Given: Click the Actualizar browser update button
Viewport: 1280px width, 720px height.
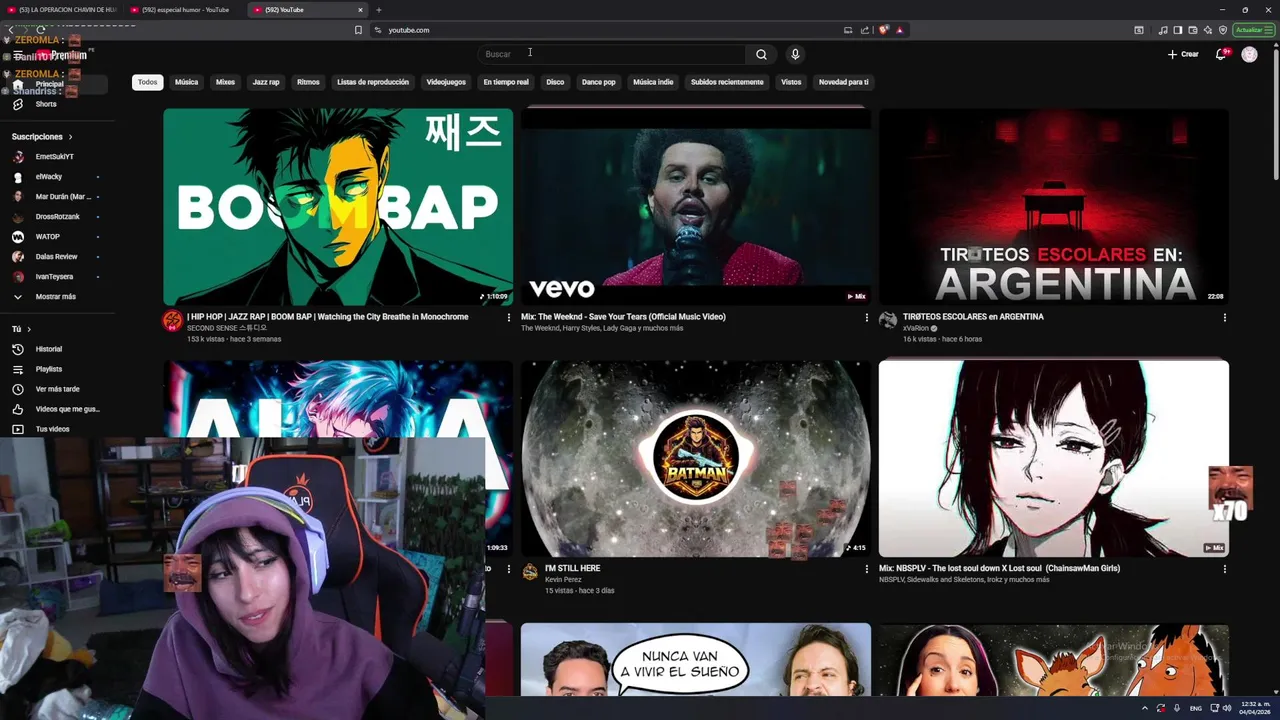Looking at the screenshot, I should click(x=1253, y=30).
